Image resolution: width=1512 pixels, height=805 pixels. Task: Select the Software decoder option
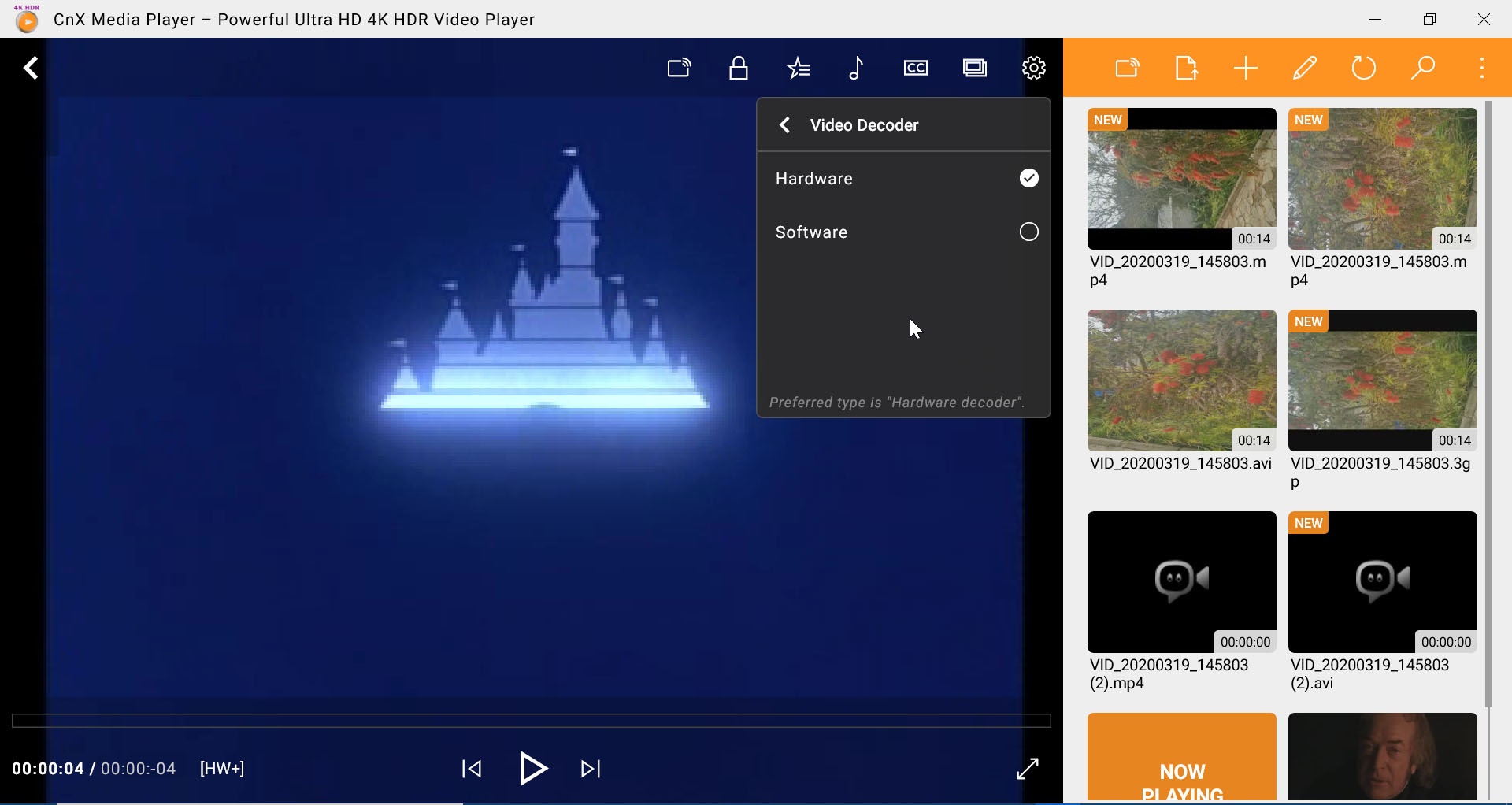click(x=905, y=232)
